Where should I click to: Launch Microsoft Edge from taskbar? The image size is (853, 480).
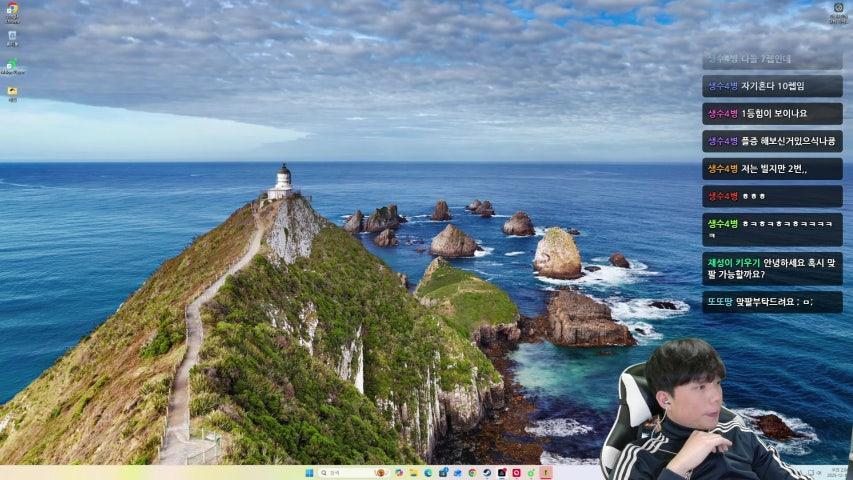(x=428, y=473)
